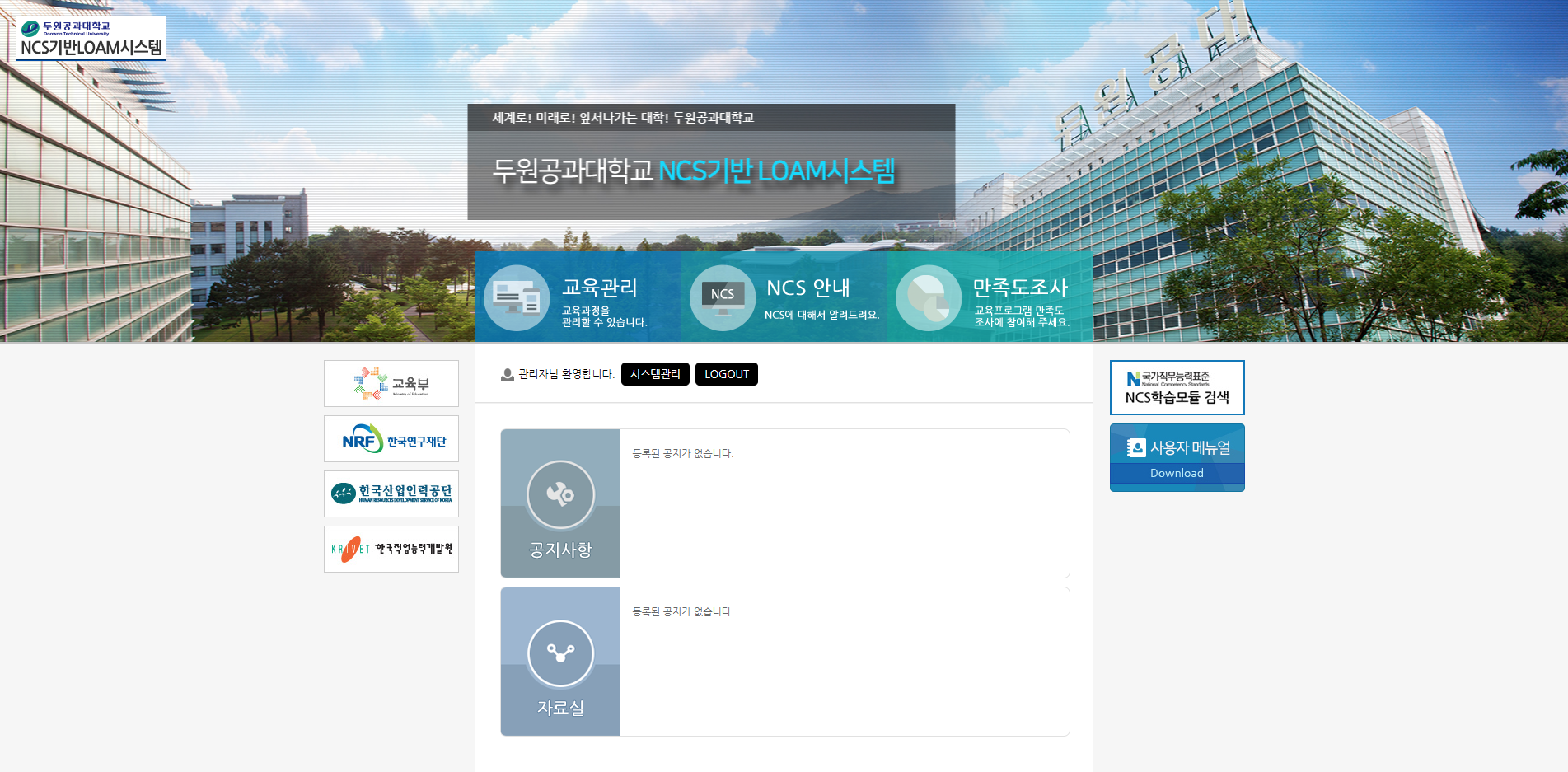Click the address book icon in 사용자 메뉴얼
1568x772 pixels.
pos(1136,447)
